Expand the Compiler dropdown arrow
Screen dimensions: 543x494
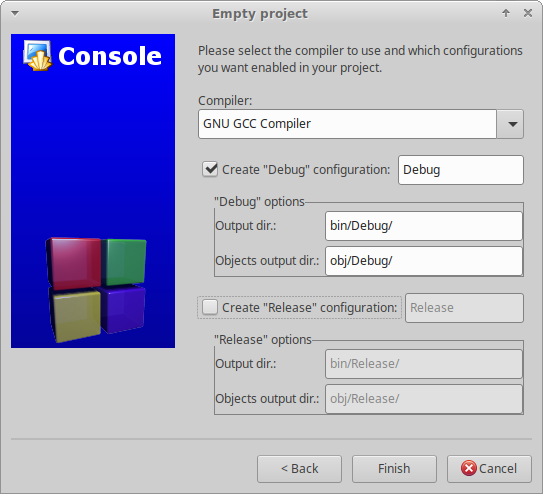click(x=510, y=124)
